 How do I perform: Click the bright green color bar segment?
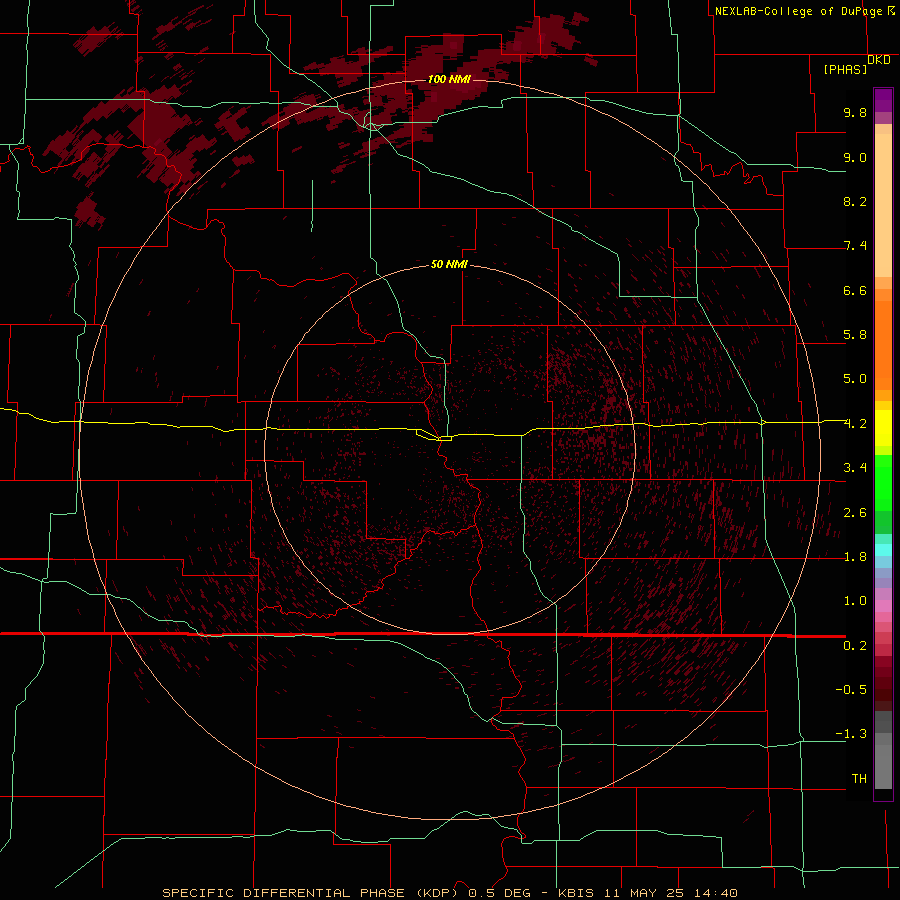(883, 482)
